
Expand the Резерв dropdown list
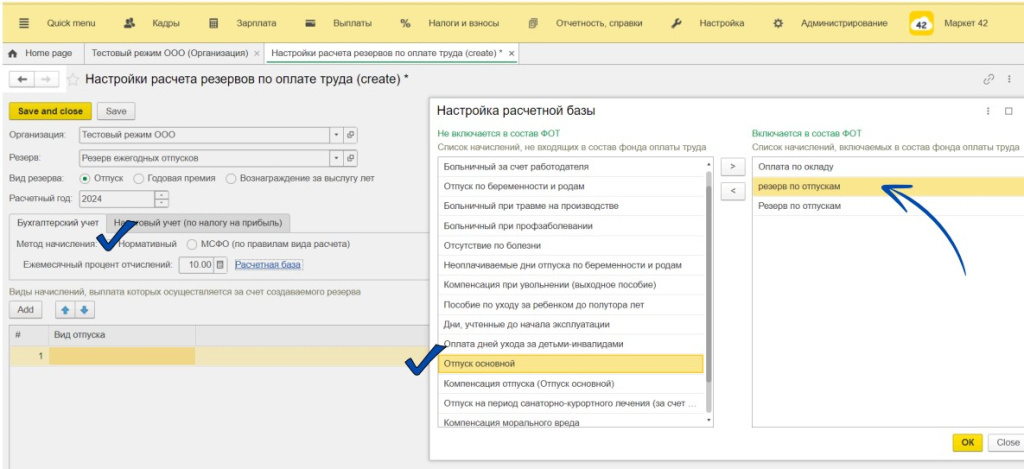click(x=336, y=157)
